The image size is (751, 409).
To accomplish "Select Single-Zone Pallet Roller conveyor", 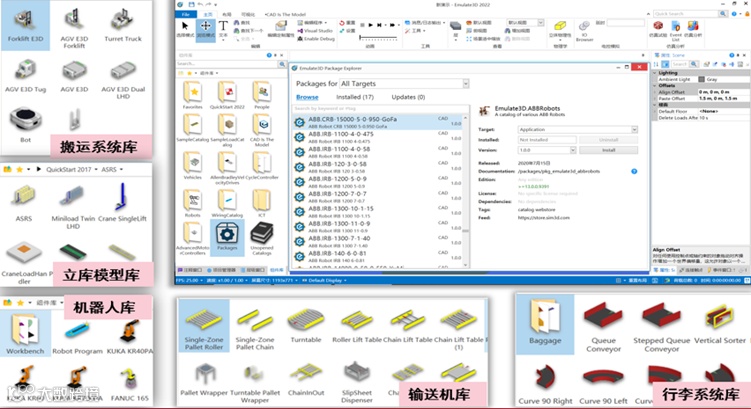I will 204,327.
